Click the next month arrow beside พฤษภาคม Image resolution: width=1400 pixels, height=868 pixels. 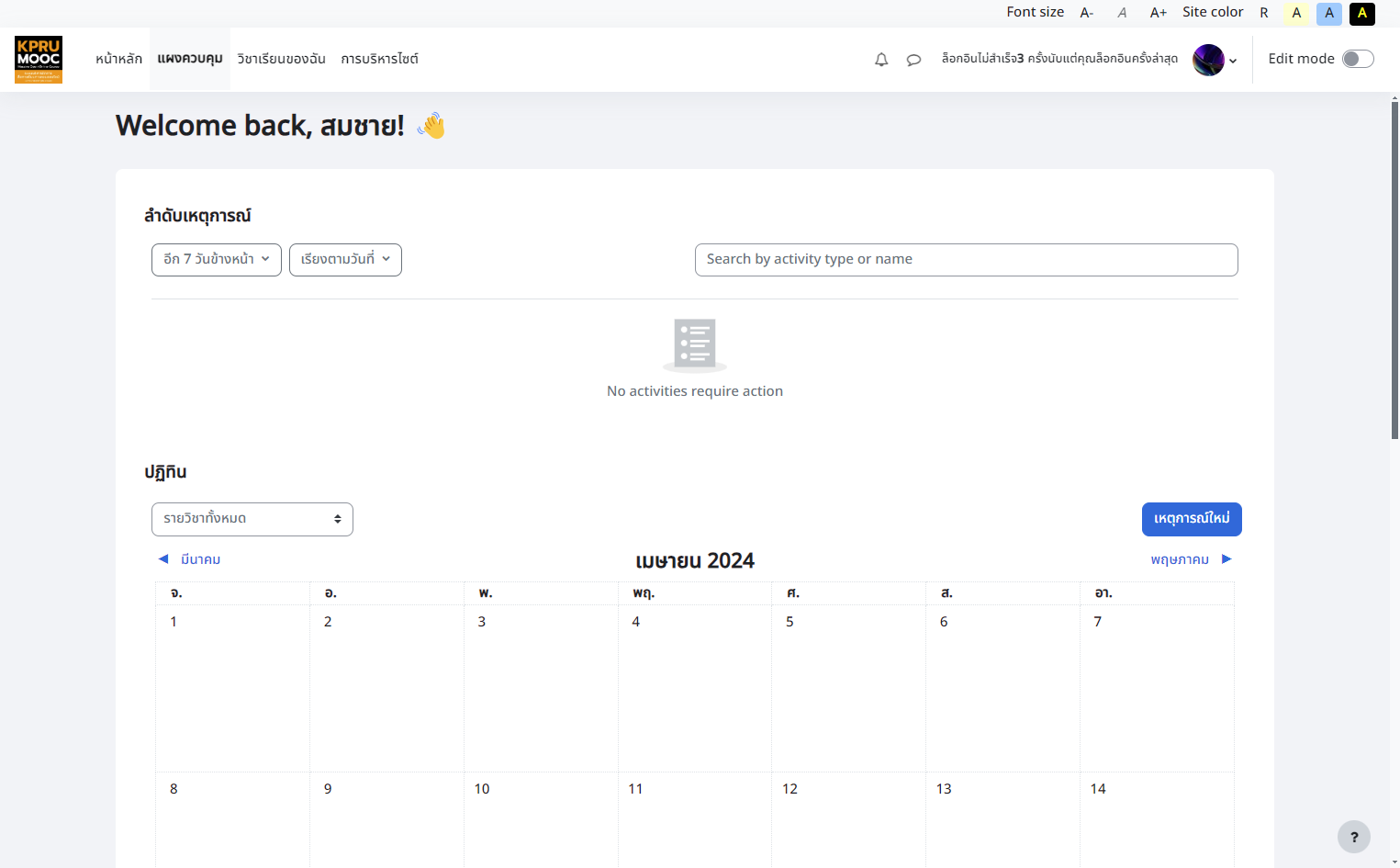(x=1226, y=558)
